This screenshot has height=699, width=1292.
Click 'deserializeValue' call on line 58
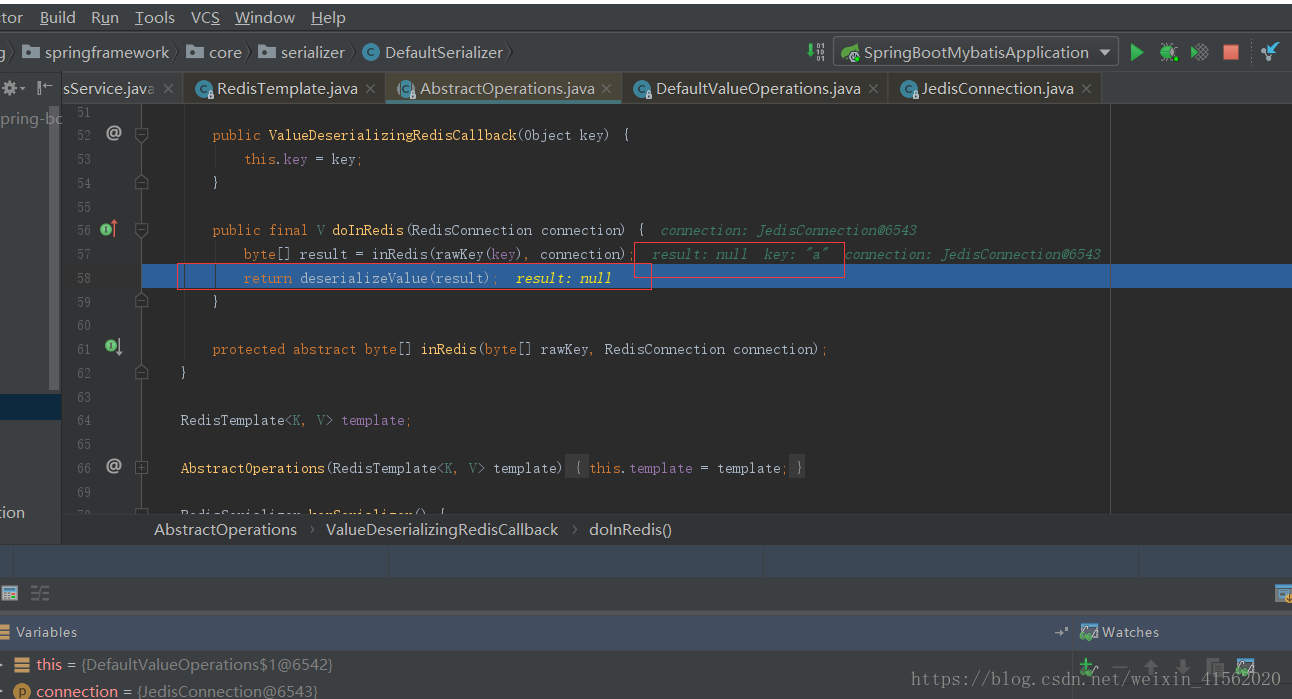tap(363, 278)
